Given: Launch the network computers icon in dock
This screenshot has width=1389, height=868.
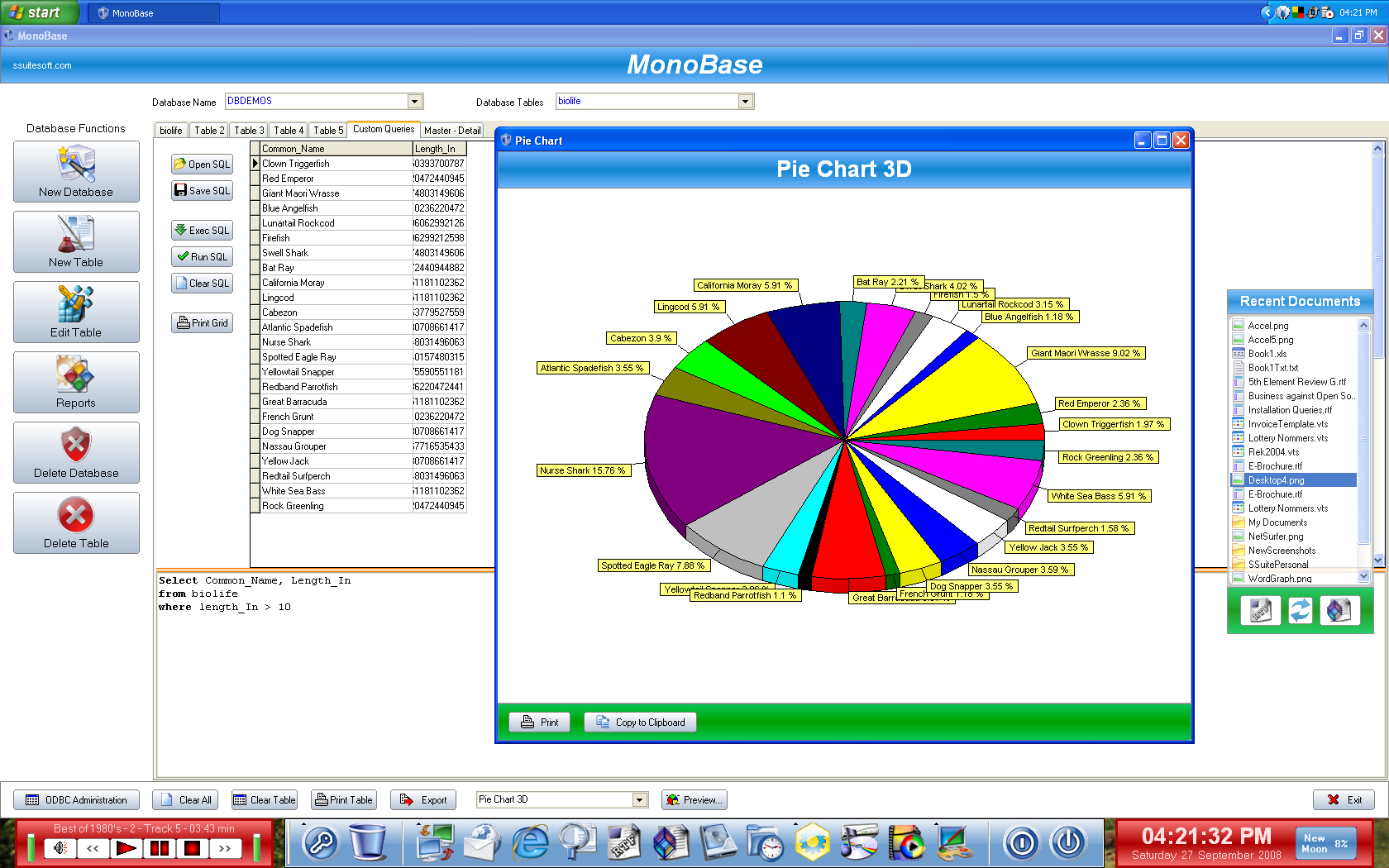Looking at the screenshot, I should 436,843.
